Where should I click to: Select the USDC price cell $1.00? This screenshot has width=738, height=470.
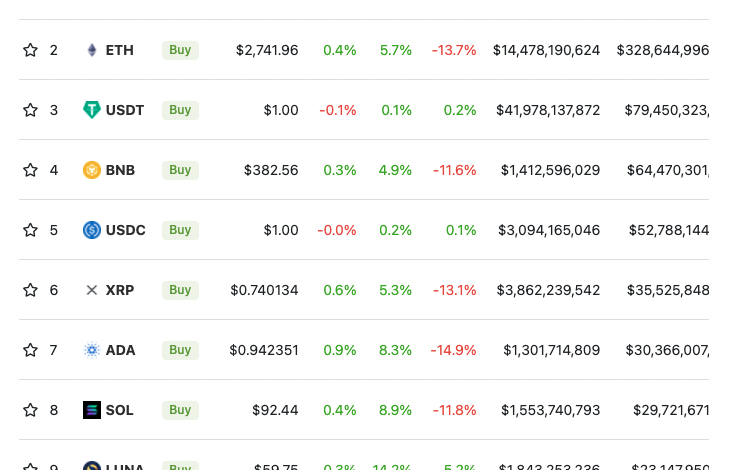click(x=280, y=230)
